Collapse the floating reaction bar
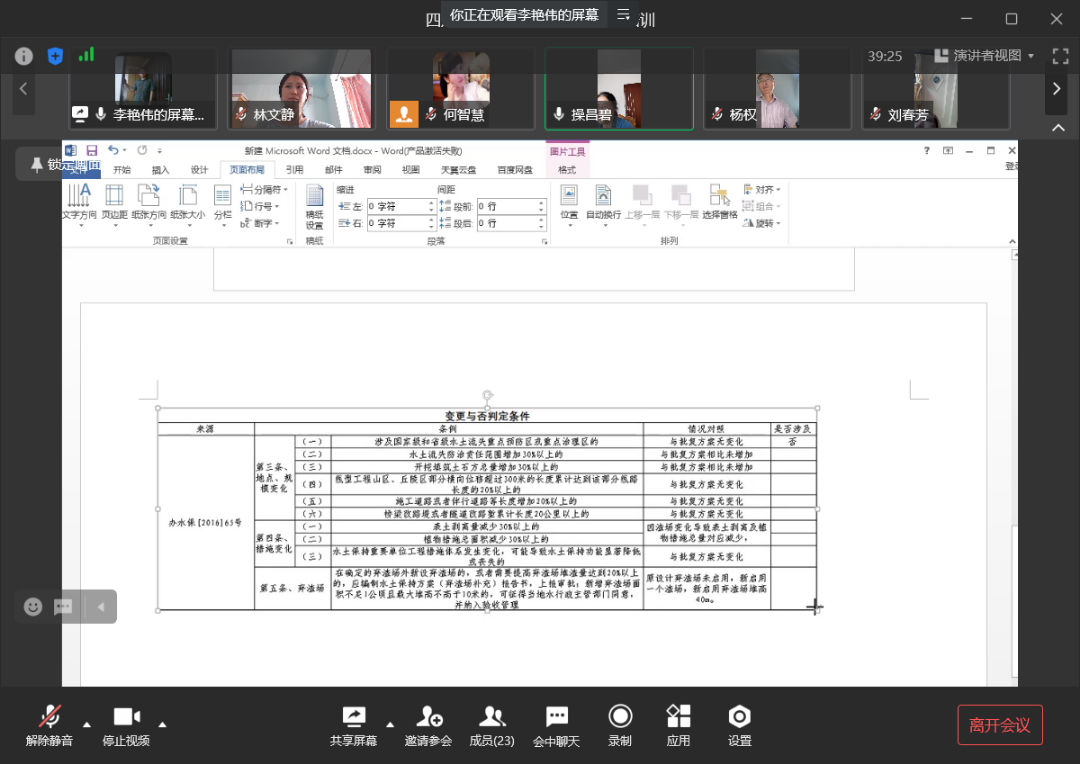The width and height of the screenshot is (1080, 764). pyautogui.click(x=101, y=606)
